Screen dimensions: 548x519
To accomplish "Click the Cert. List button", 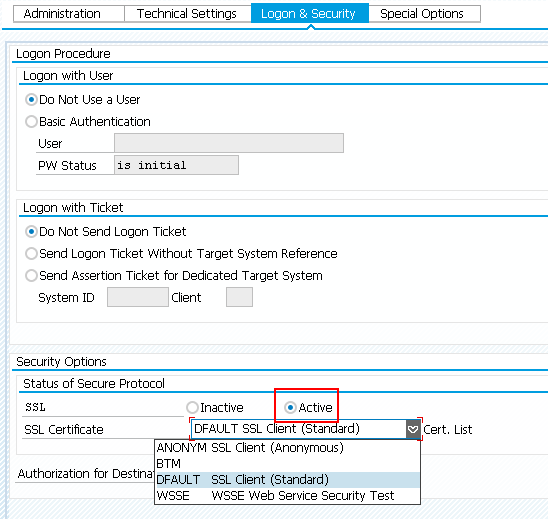I will (x=448, y=430).
